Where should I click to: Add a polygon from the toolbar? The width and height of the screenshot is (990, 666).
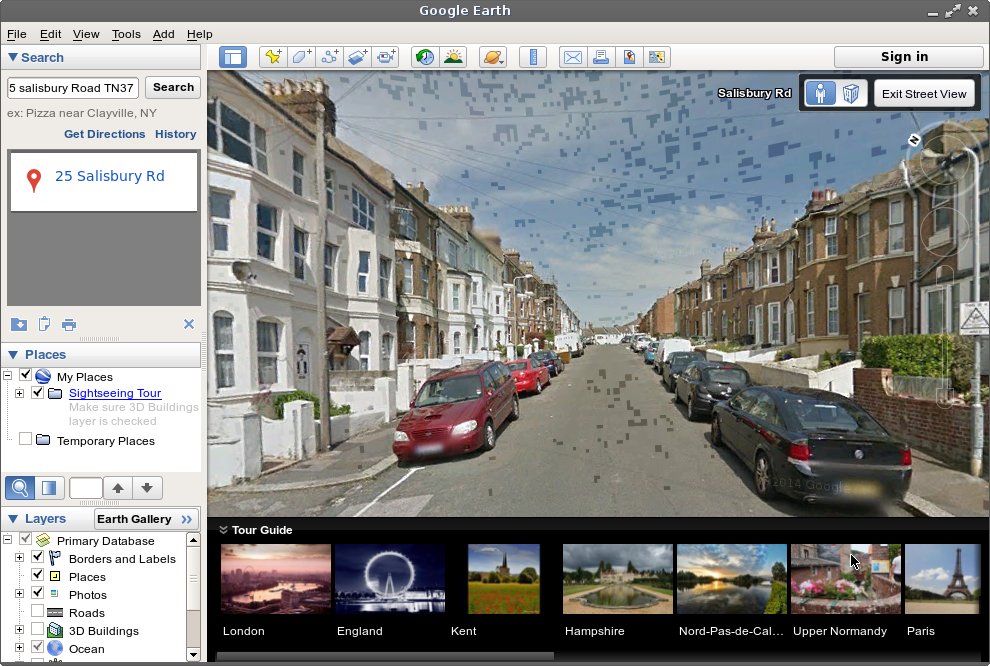(301, 57)
